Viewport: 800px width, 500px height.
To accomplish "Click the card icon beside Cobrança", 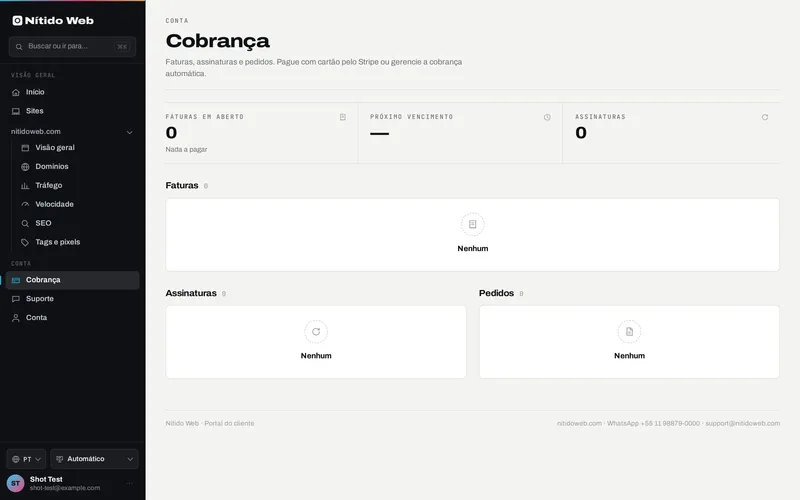I will coord(16,280).
